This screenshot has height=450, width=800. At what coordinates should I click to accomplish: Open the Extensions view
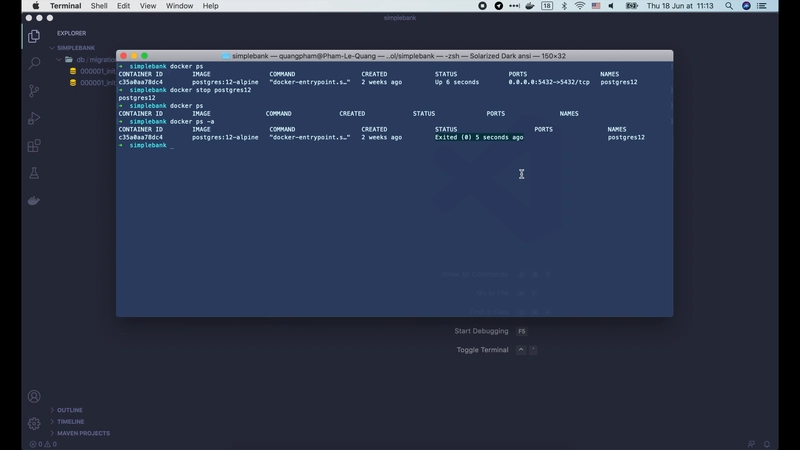34,146
